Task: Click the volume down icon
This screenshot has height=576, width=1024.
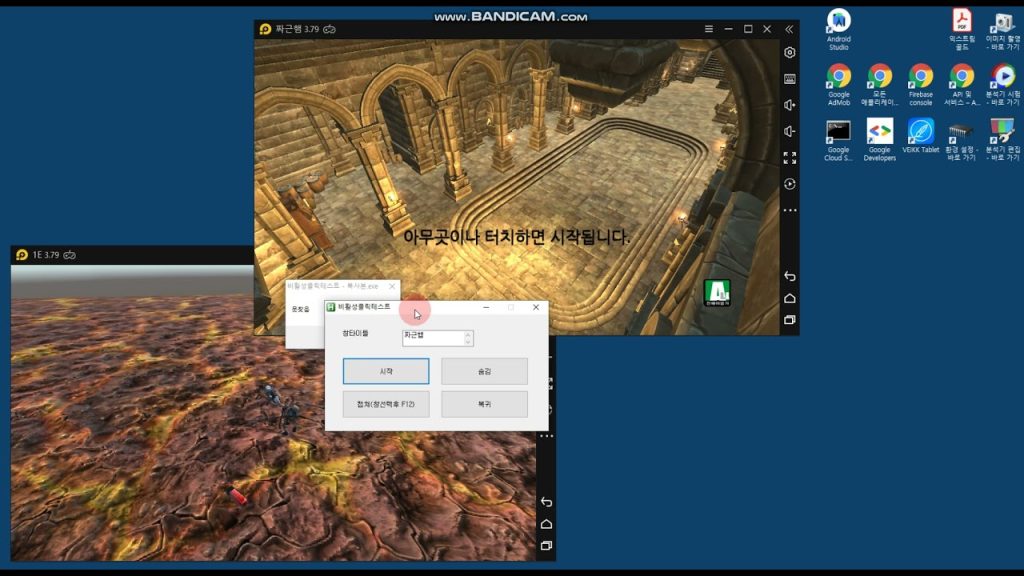Action: (789, 131)
